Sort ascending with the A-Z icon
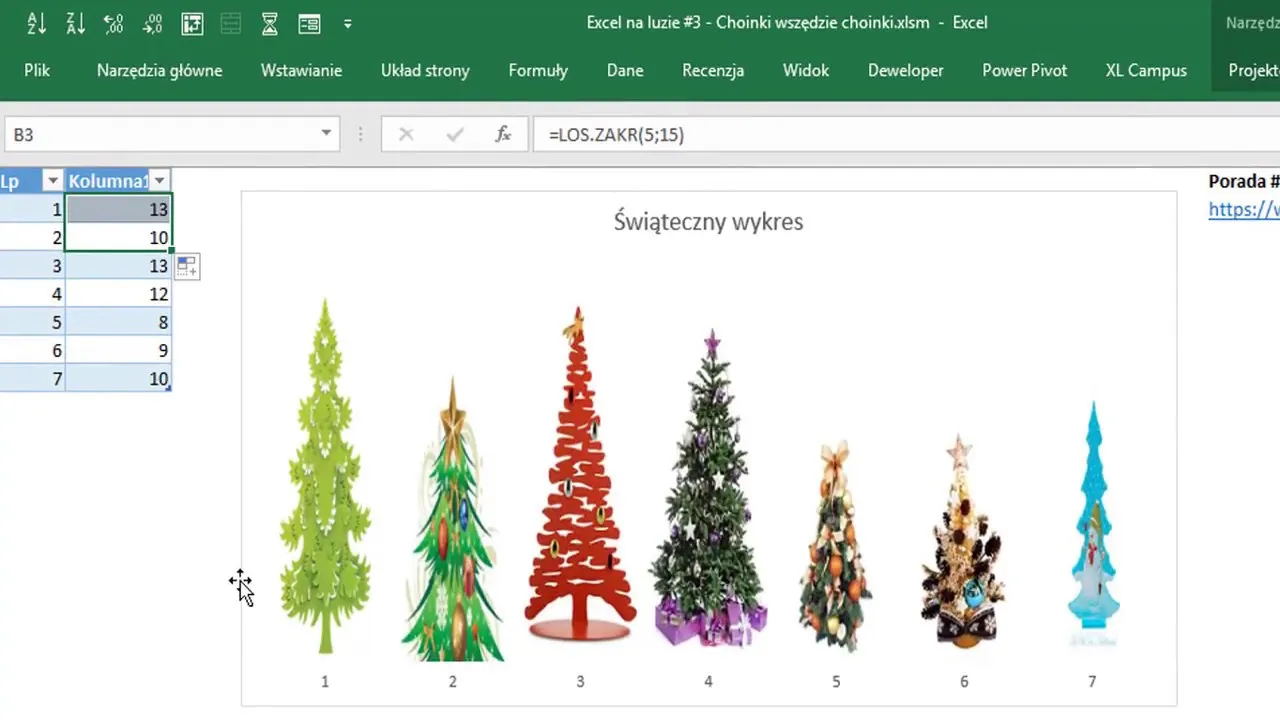Screen dimensions: 1280x720 click(36, 23)
